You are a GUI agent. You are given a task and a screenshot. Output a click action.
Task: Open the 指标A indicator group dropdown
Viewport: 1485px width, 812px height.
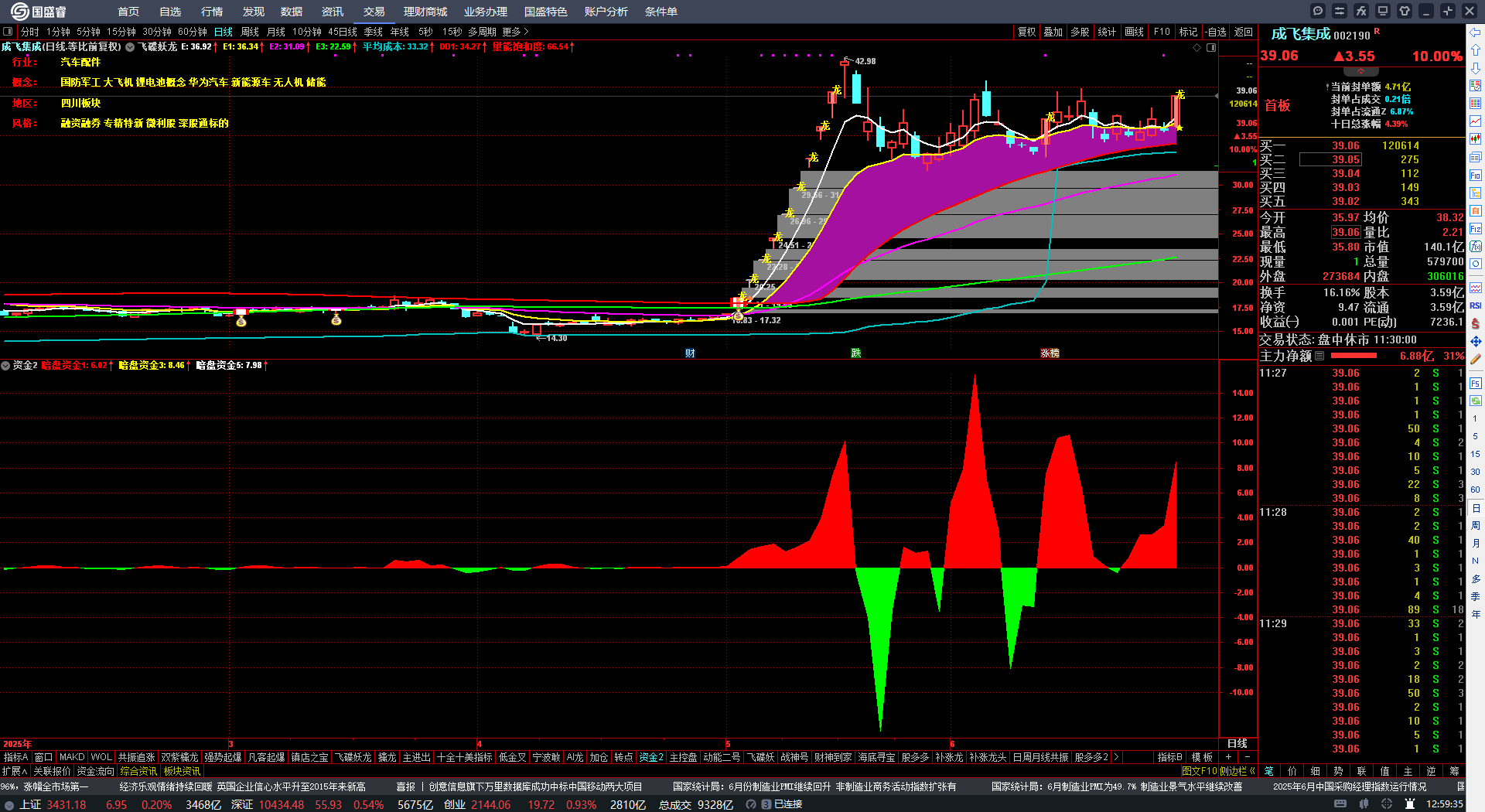(16, 757)
